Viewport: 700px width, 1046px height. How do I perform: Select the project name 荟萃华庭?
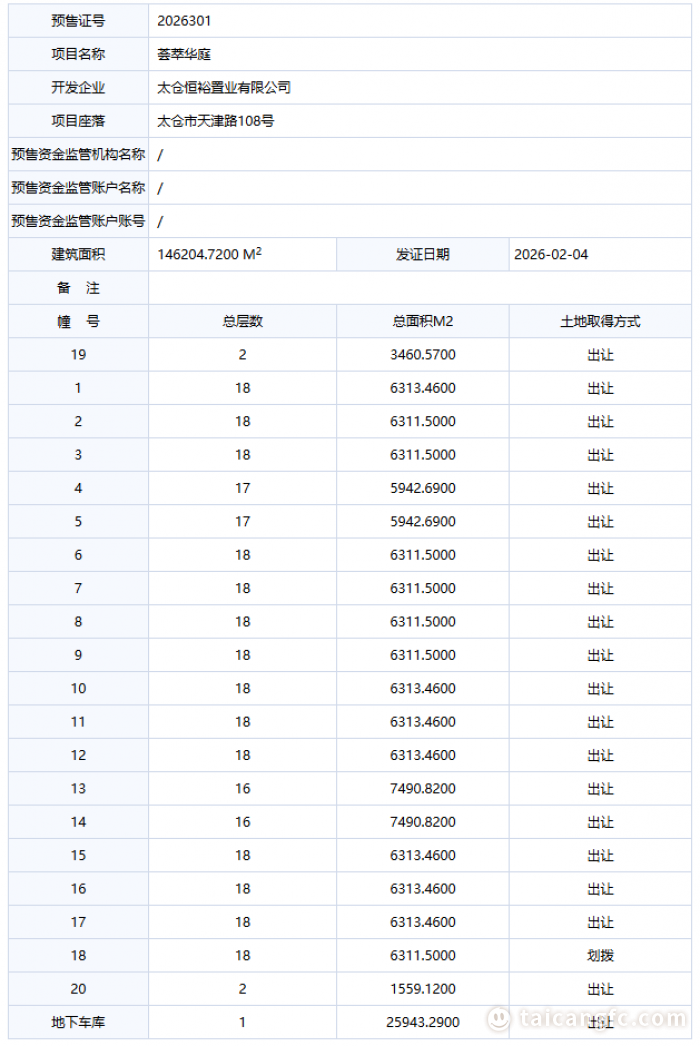click(x=184, y=54)
